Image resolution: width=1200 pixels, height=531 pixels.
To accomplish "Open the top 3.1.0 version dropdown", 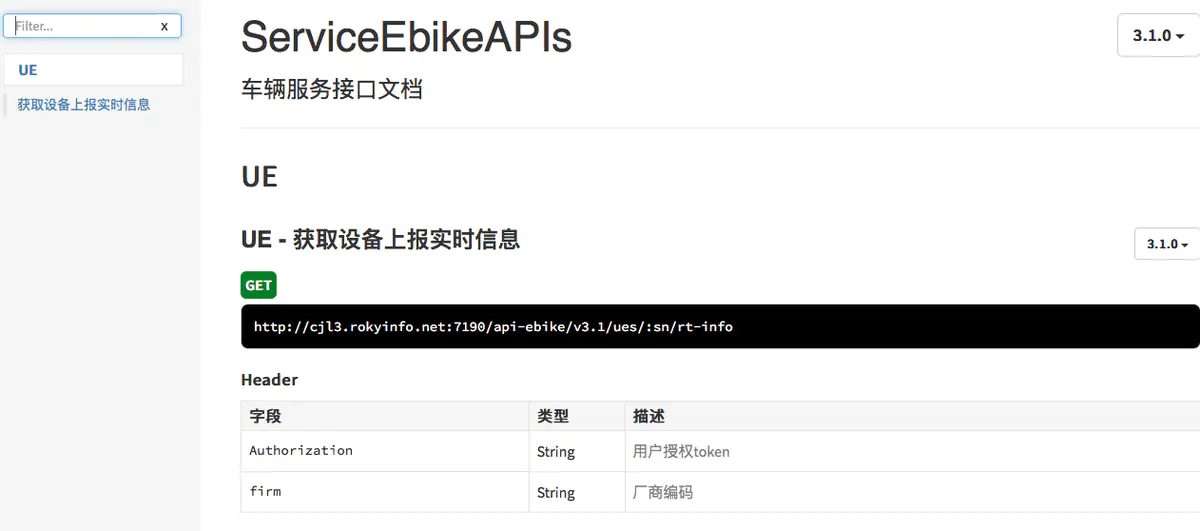I will (x=1158, y=35).
